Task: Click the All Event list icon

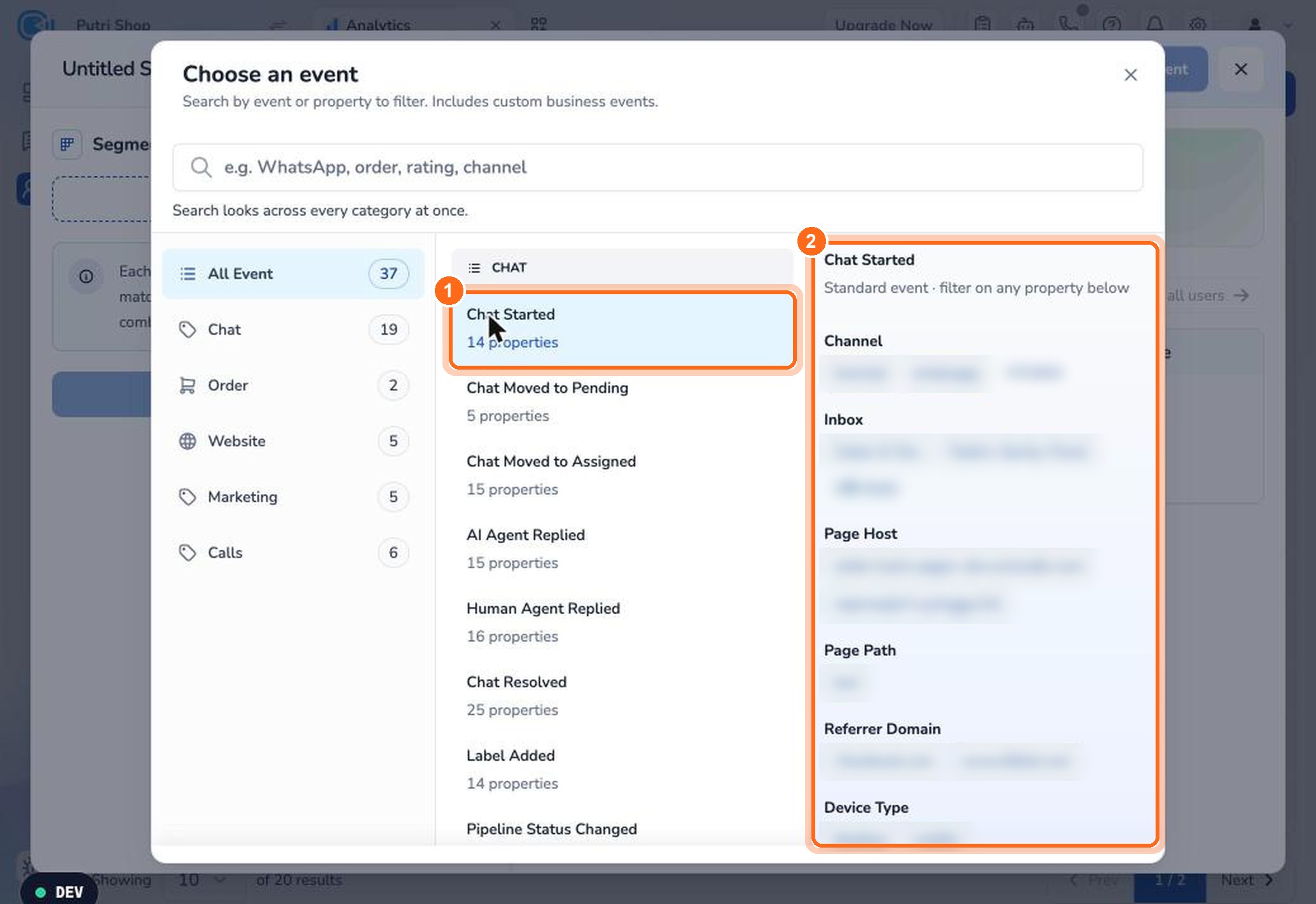Action: (x=187, y=274)
